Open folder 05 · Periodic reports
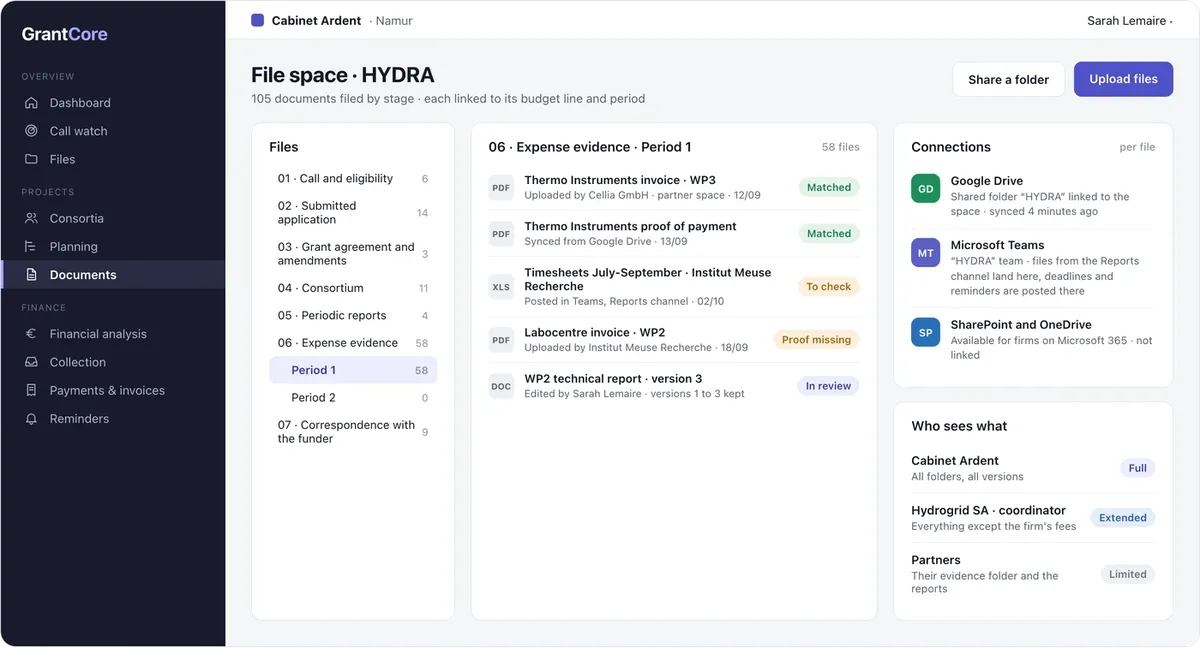Viewport: 1200px width, 648px height. 353,316
